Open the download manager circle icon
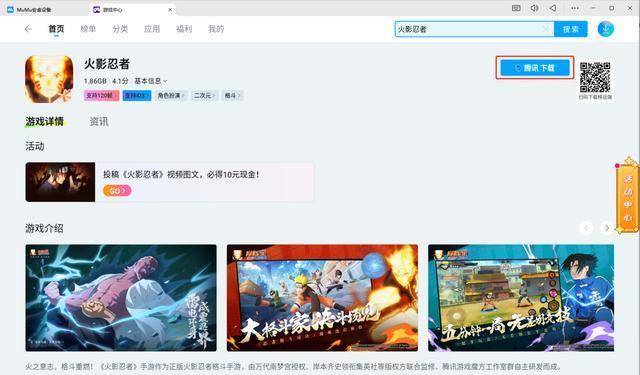Viewport: 640px width, 375px height. click(605, 29)
